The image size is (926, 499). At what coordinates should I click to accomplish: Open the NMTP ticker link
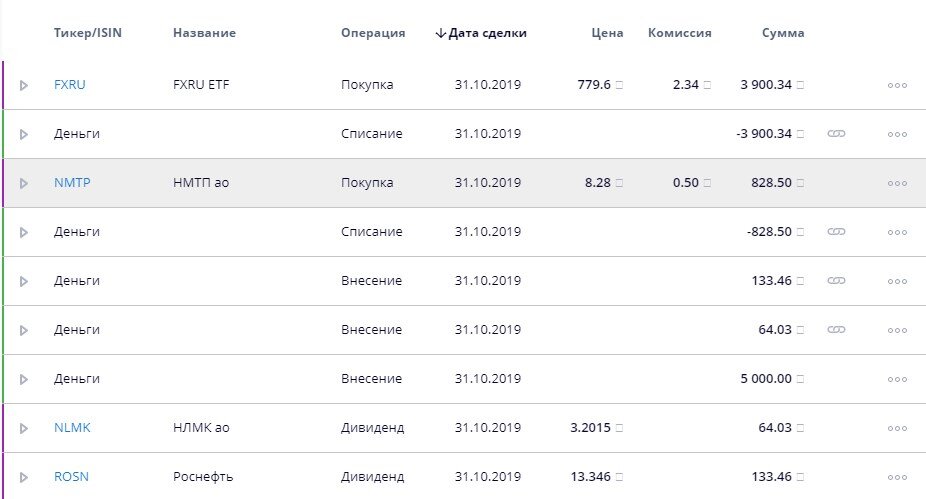pos(71,183)
